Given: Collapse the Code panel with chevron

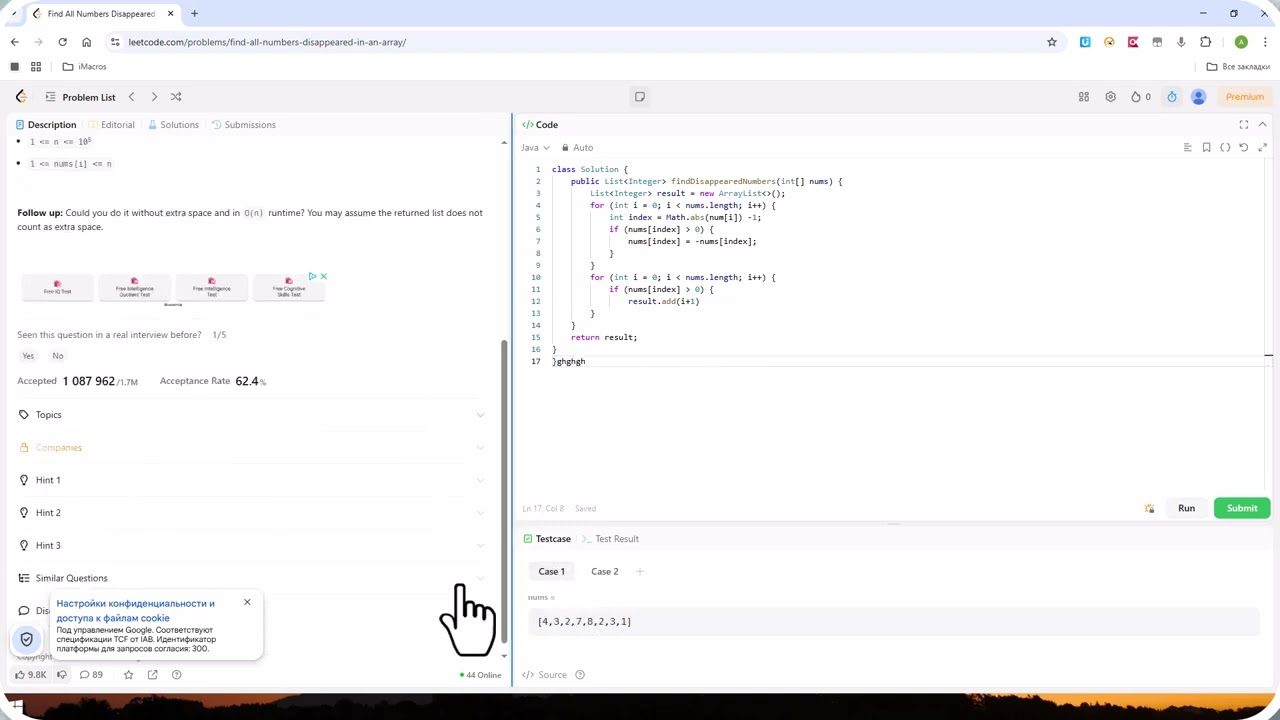Looking at the screenshot, I should (1263, 125).
